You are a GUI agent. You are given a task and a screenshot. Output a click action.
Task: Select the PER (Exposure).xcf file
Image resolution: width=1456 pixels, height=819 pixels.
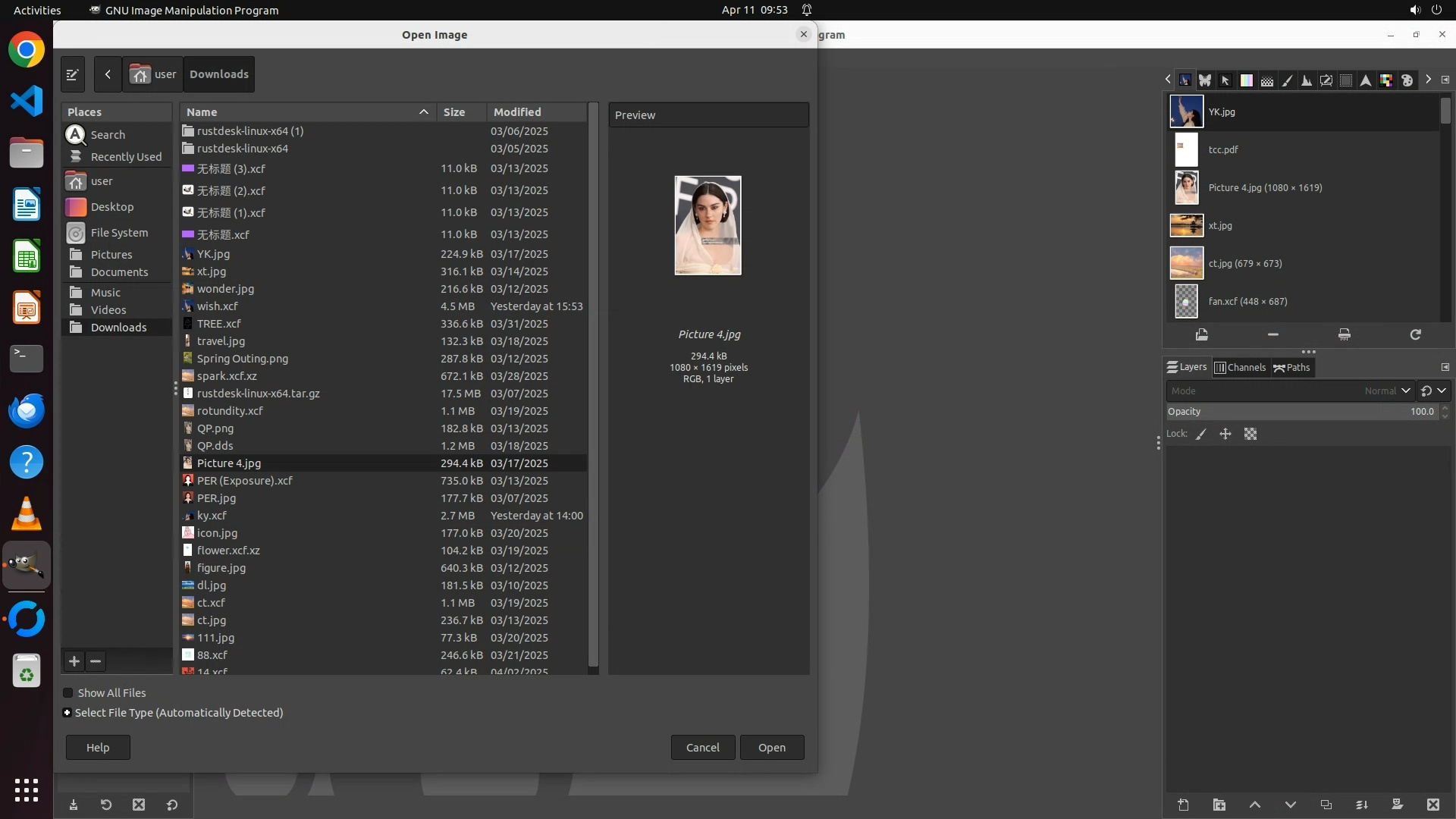(244, 481)
